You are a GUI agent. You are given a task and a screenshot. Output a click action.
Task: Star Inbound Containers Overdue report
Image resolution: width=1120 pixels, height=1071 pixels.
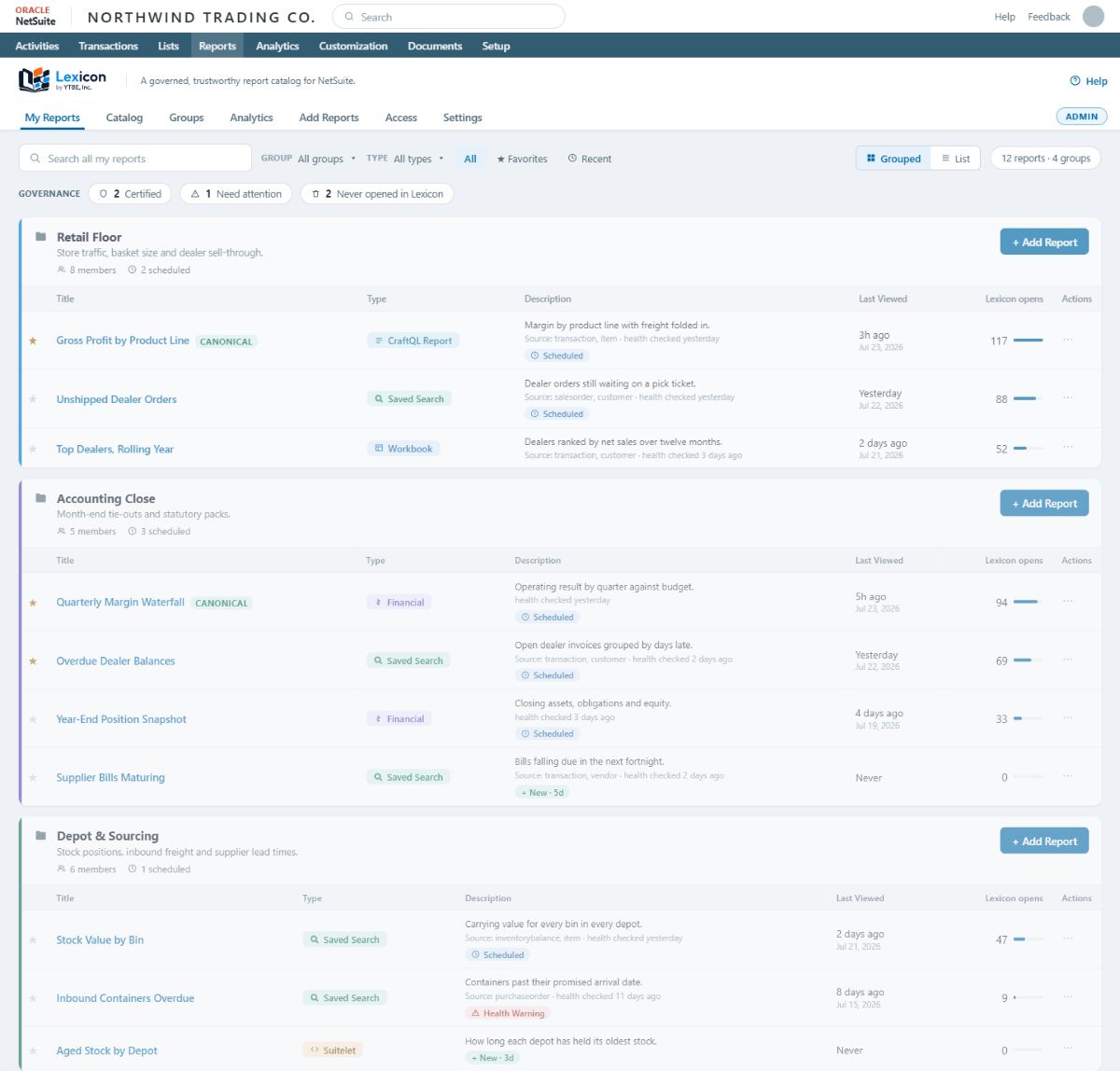pos(33,998)
